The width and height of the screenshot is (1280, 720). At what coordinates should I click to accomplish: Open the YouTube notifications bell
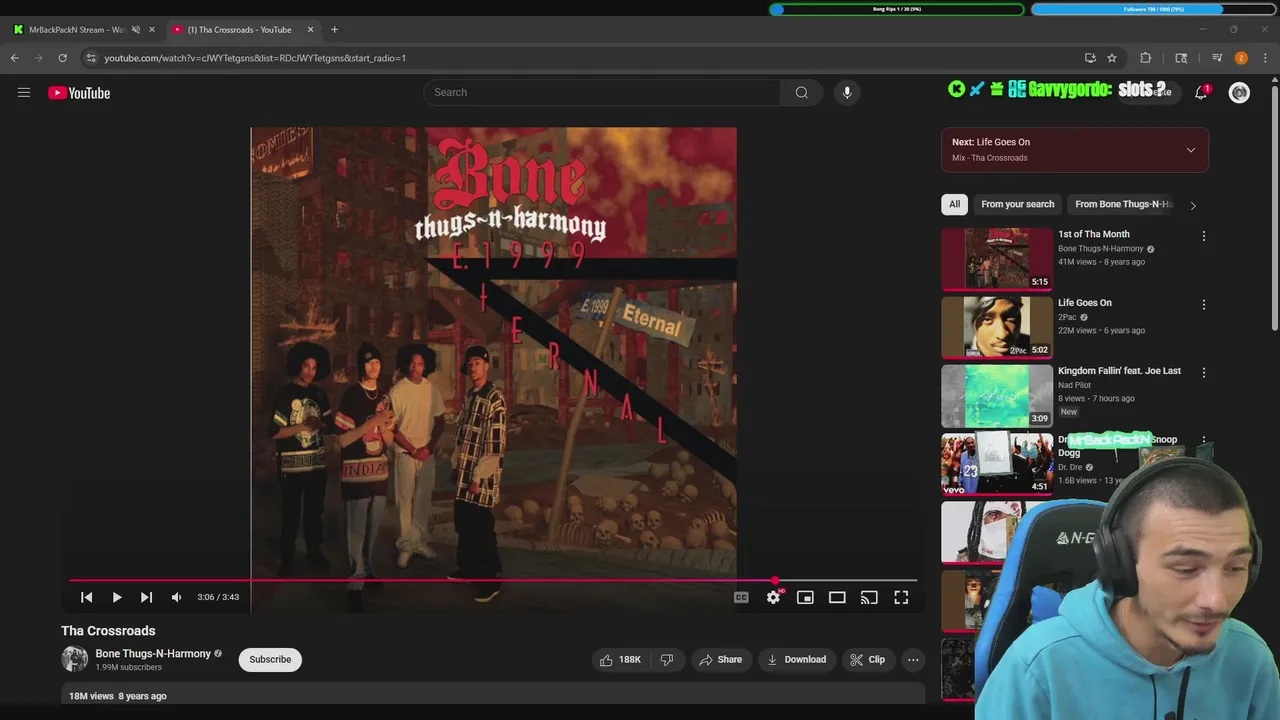click(x=1201, y=93)
